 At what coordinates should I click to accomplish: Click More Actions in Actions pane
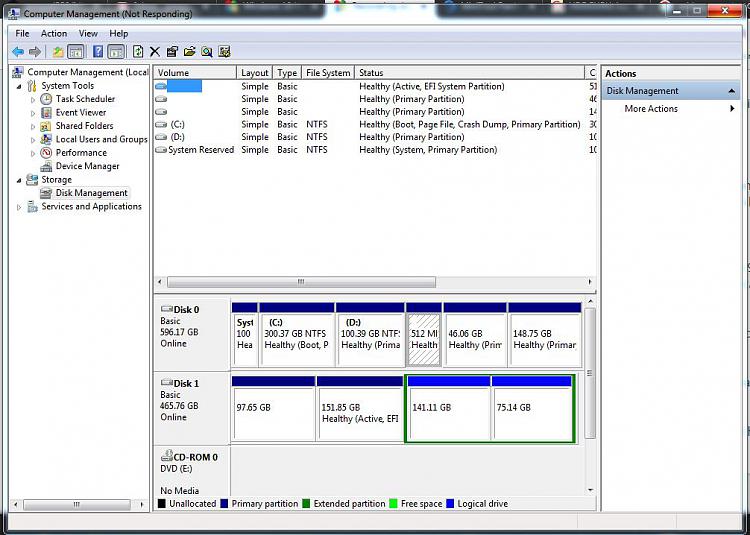651,109
